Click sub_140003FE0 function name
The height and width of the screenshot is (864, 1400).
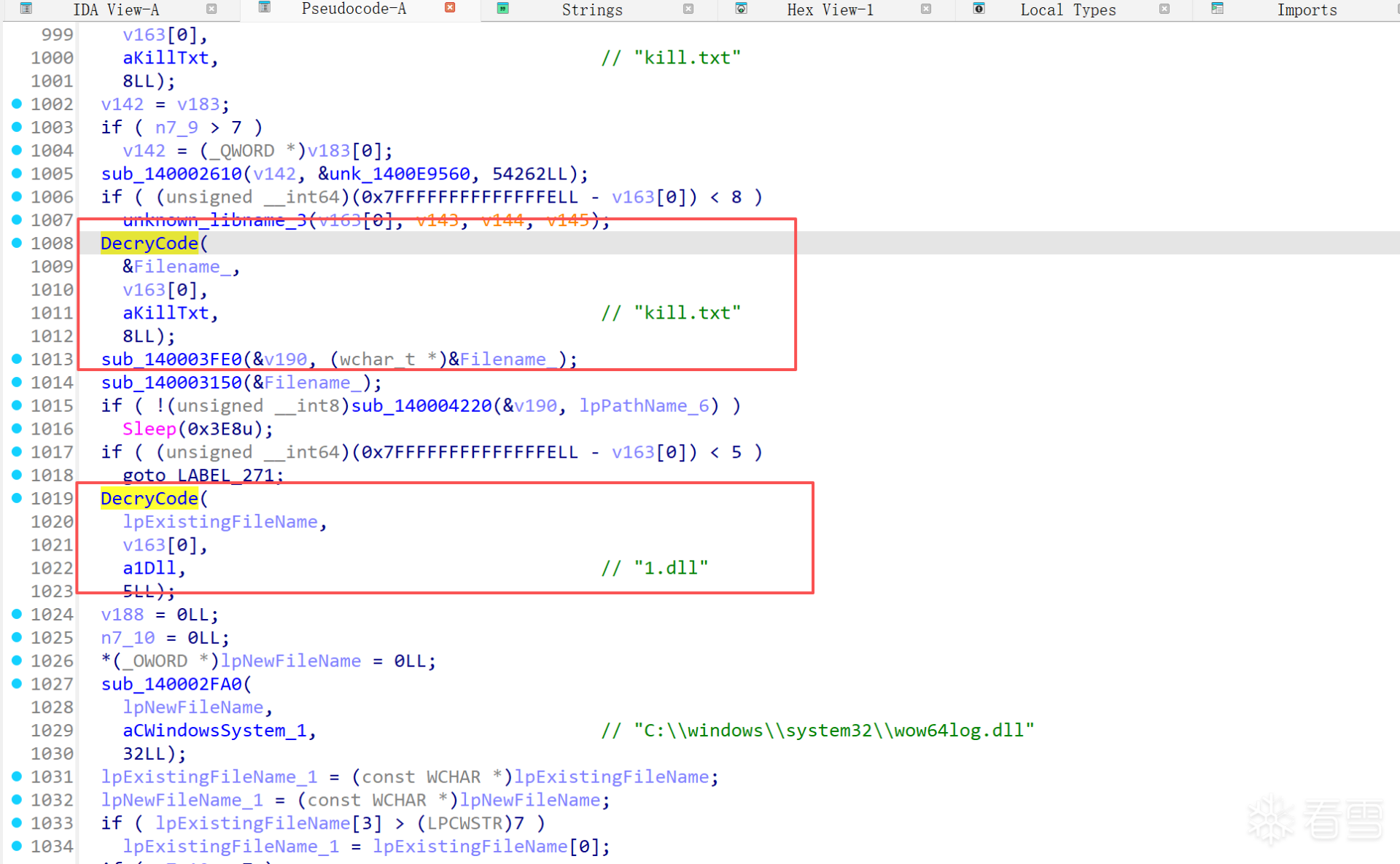pyautogui.click(x=171, y=359)
